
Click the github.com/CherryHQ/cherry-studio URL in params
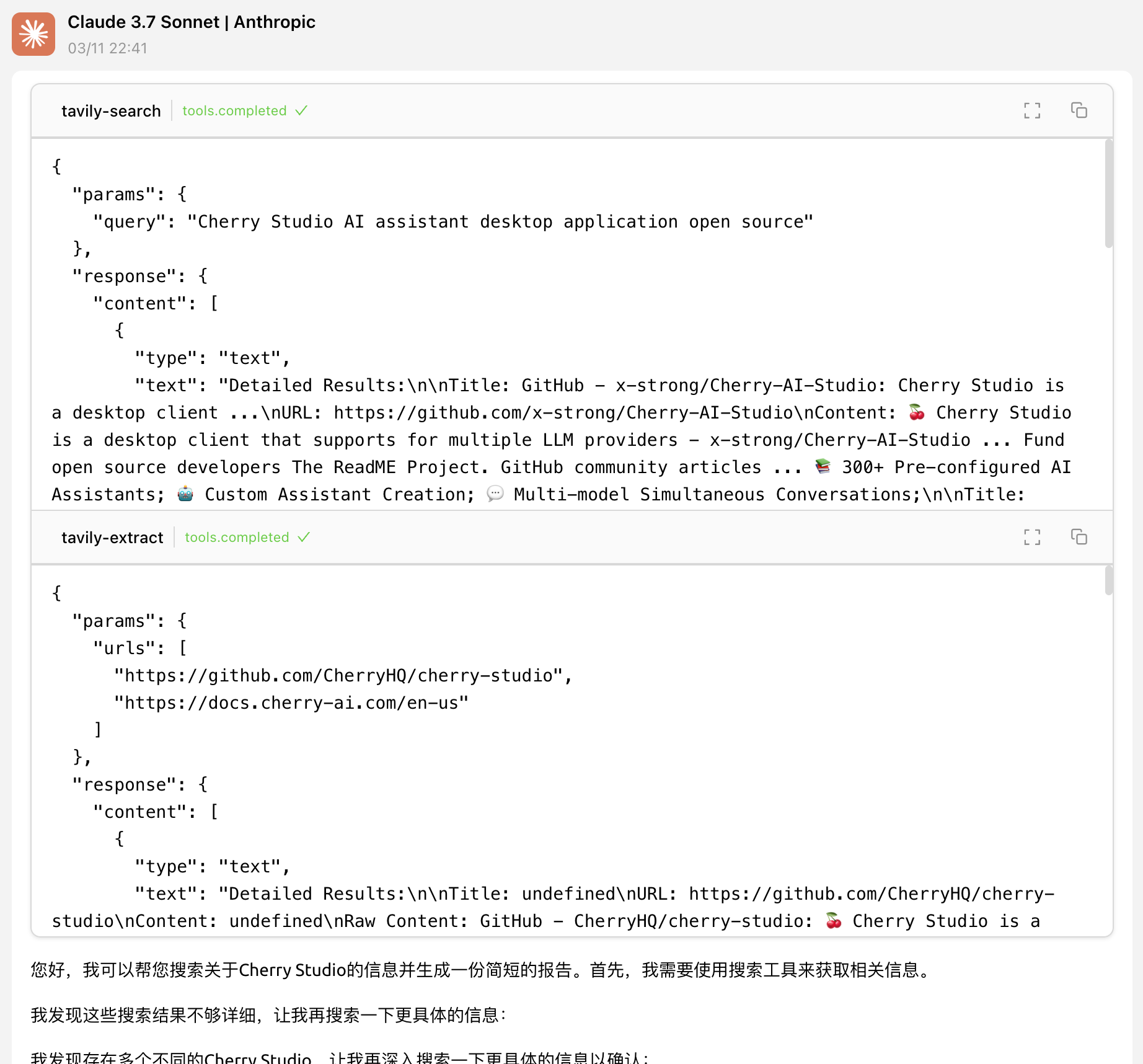point(343,676)
